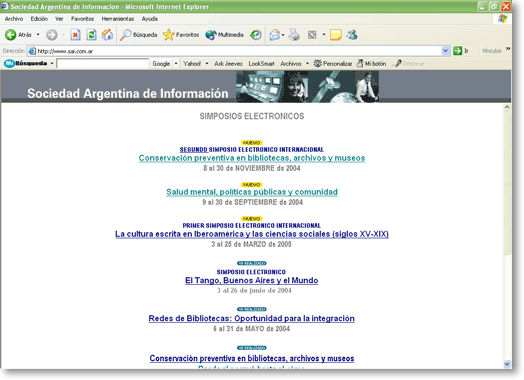Open the Herramientas menu
The image size is (524, 380).
tap(118, 19)
